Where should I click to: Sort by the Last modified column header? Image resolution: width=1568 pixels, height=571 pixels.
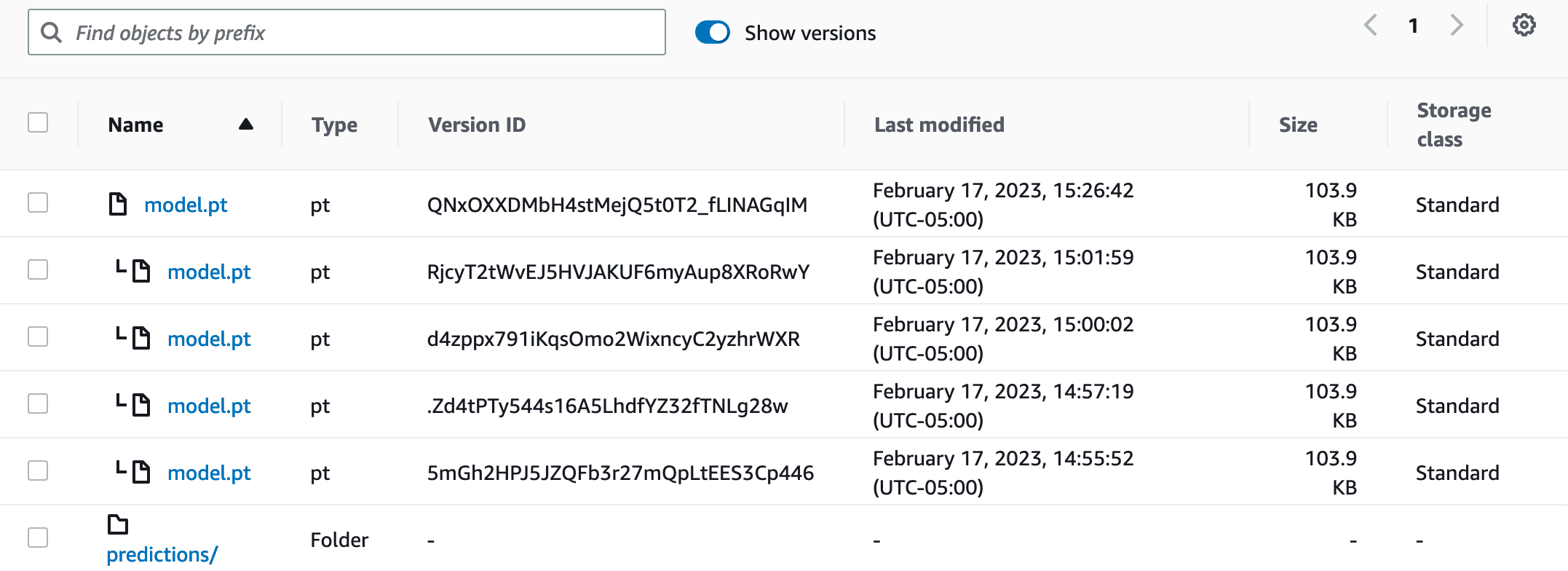click(939, 125)
